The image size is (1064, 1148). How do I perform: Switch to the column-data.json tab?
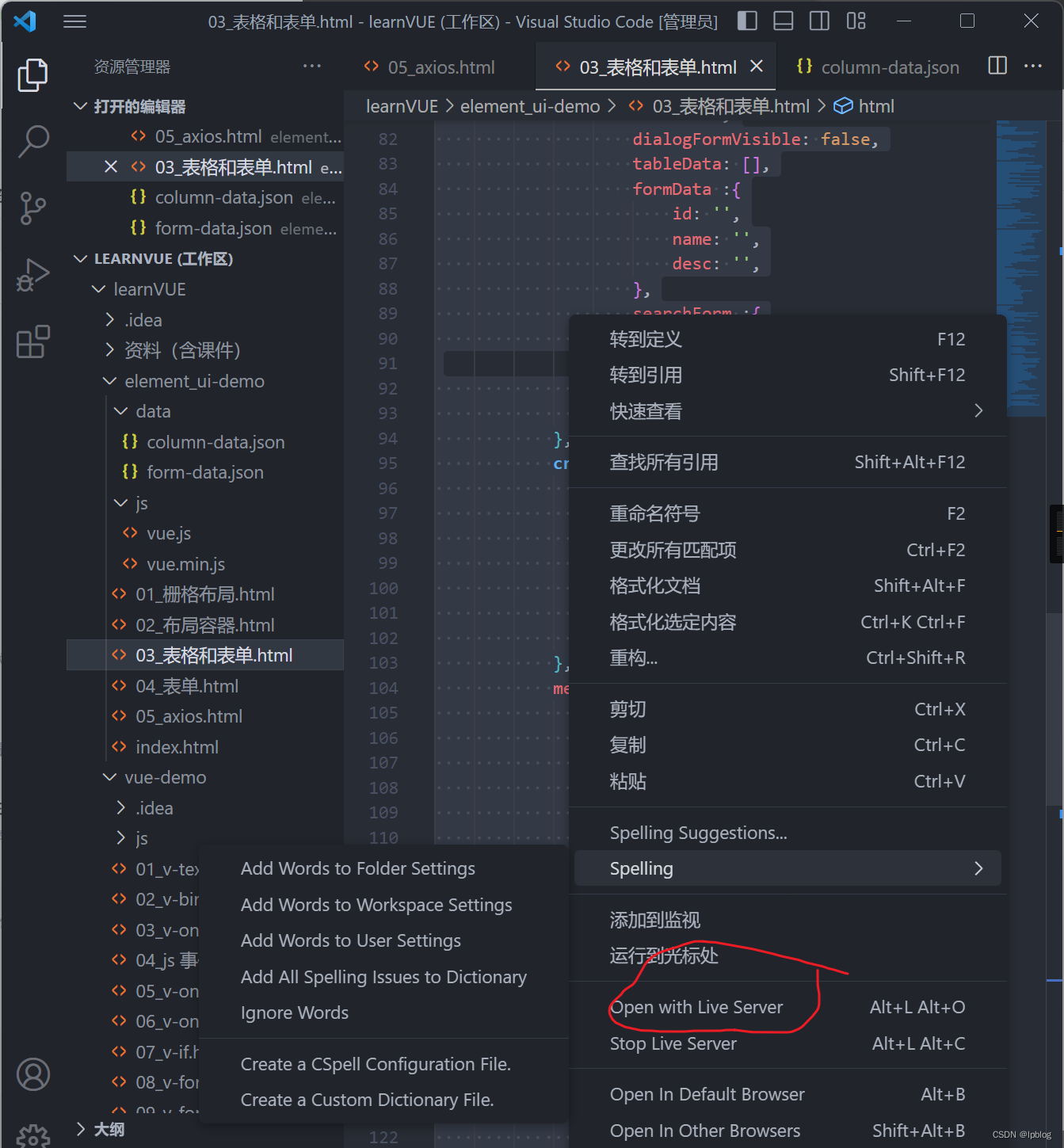coord(878,67)
